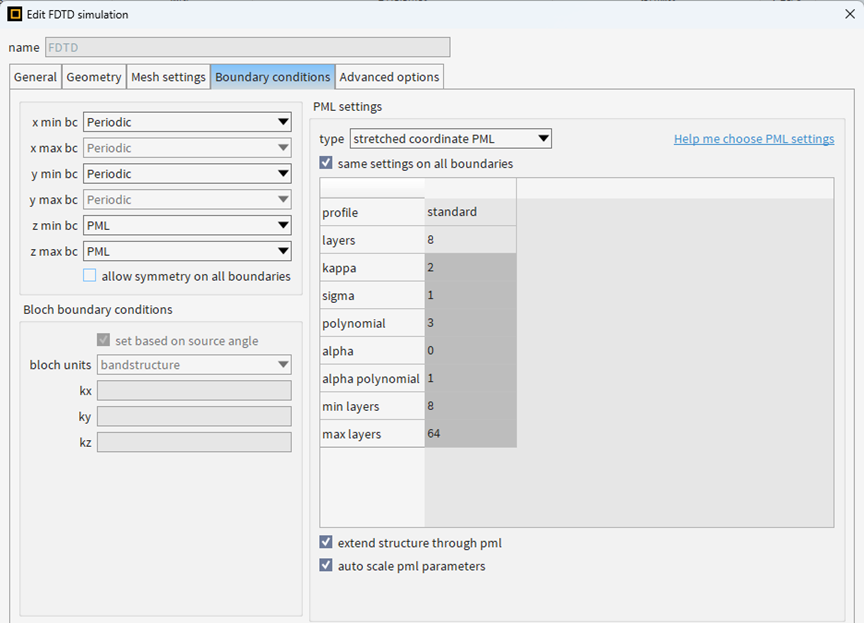
Task: Open the Geometry tab
Action: (x=94, y=77)
